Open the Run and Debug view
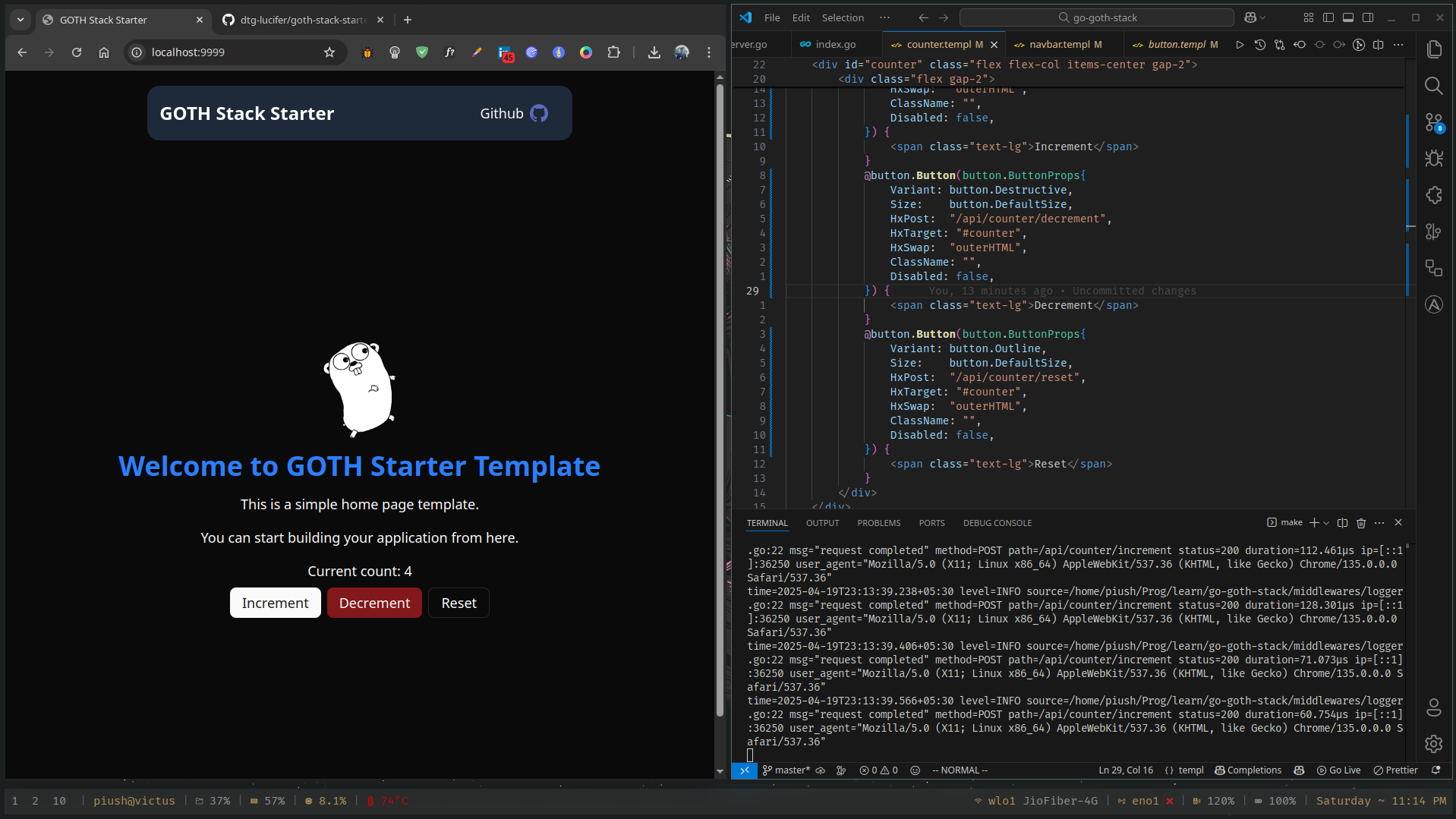The image size is (1456, 819). 1434,158
